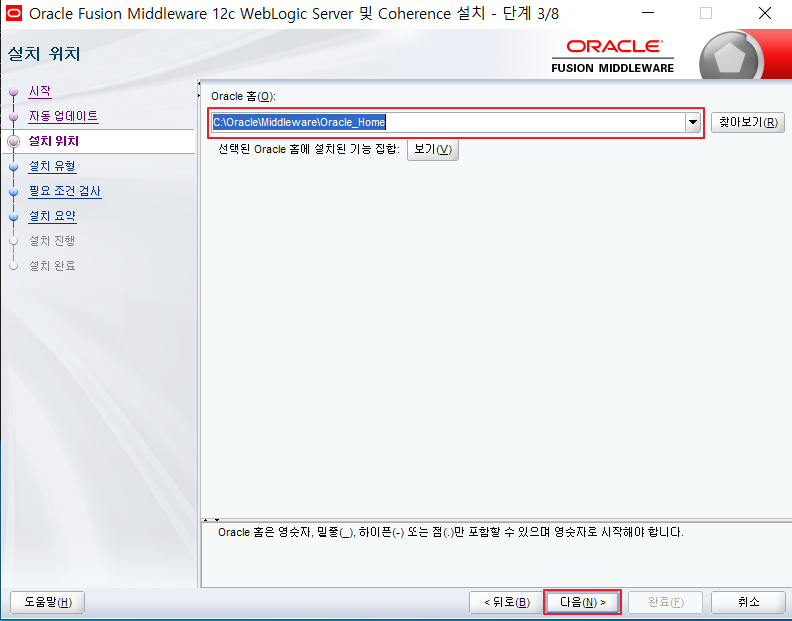792x621 pixels.
Task: Minimize the installer window
Action: [x=648, y=14]
